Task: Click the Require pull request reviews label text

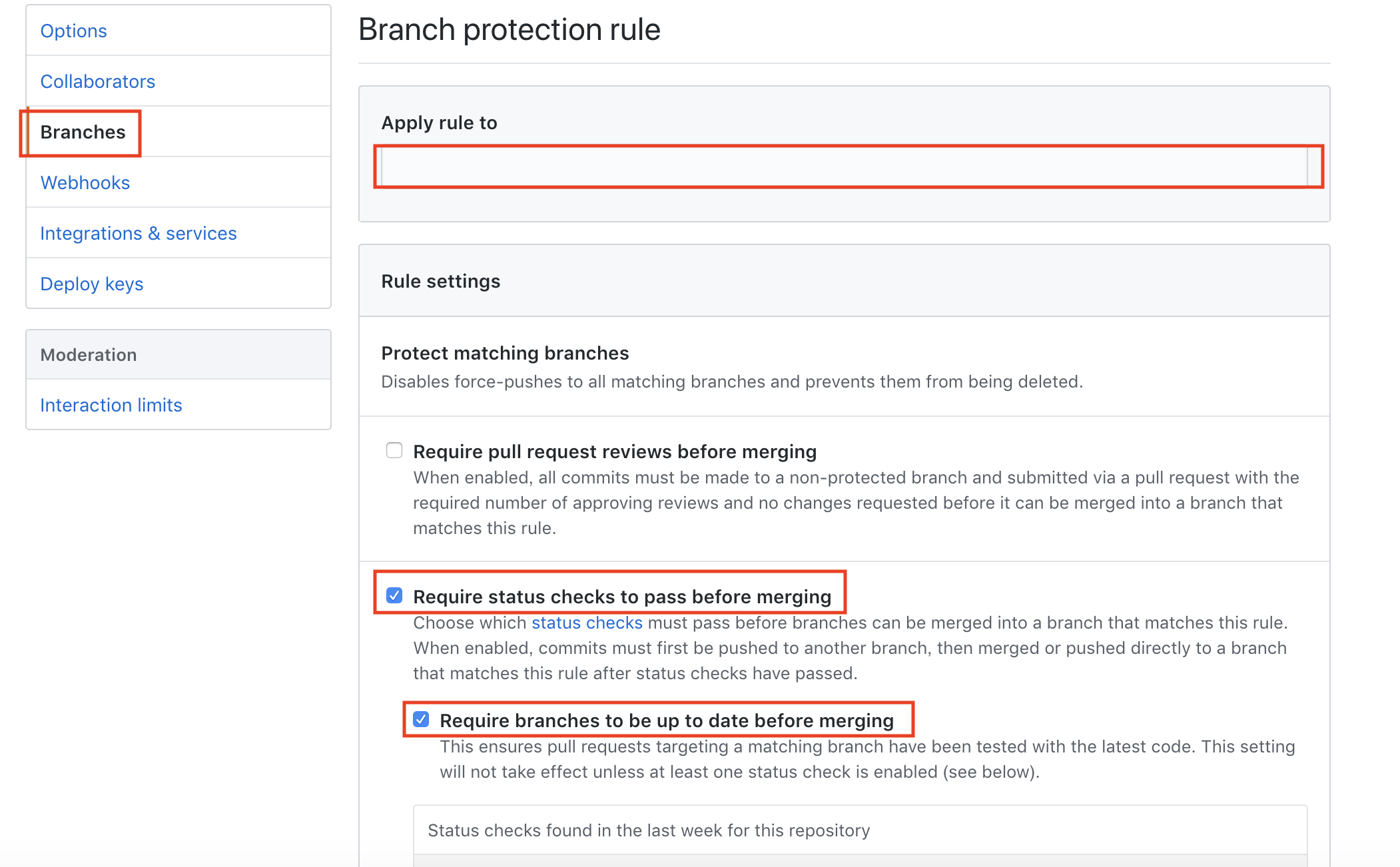Action: coord(614,451)
